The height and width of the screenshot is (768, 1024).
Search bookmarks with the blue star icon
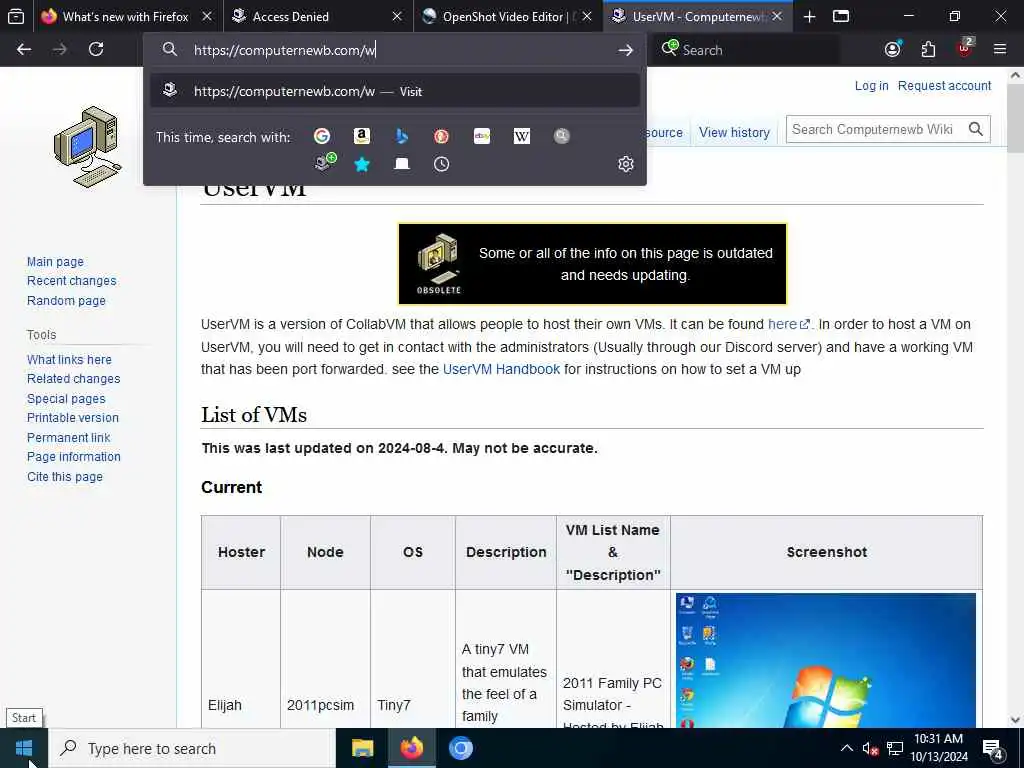[x=362, y=164]
